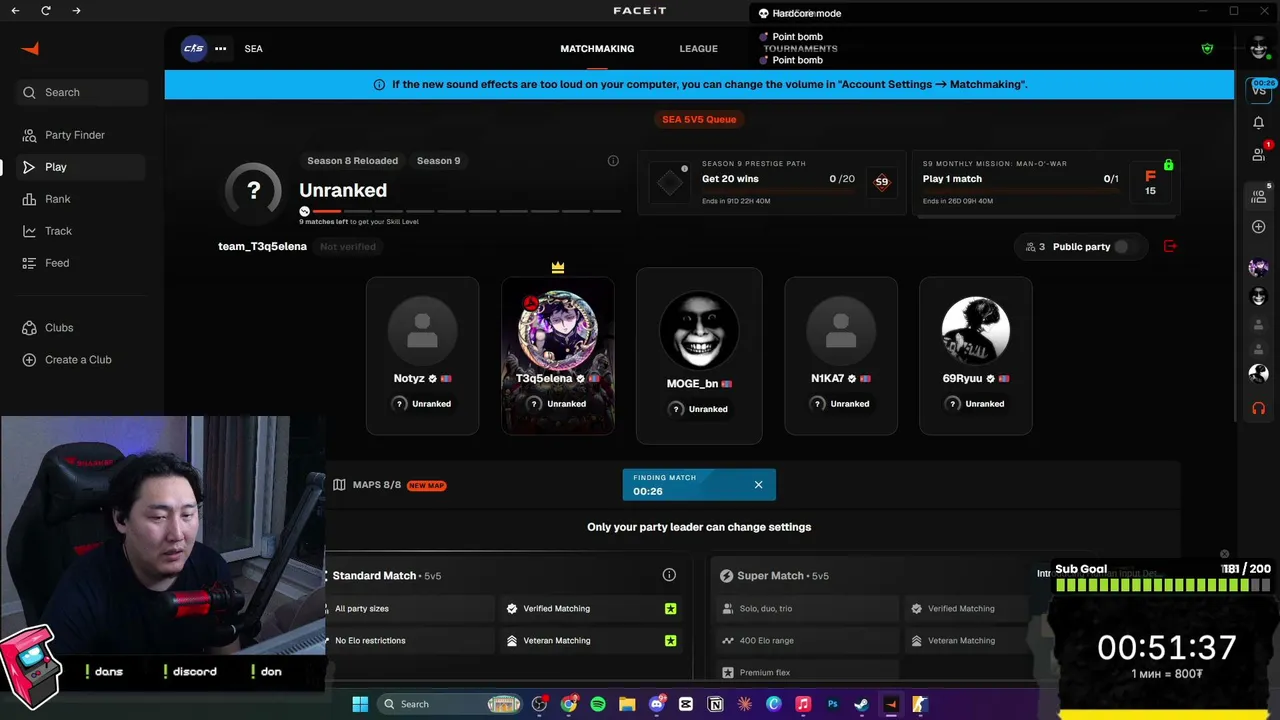Screen dimensions: 1280x720
Task: Open Google Chrome from the taskbar
Action: coord(569,704)
